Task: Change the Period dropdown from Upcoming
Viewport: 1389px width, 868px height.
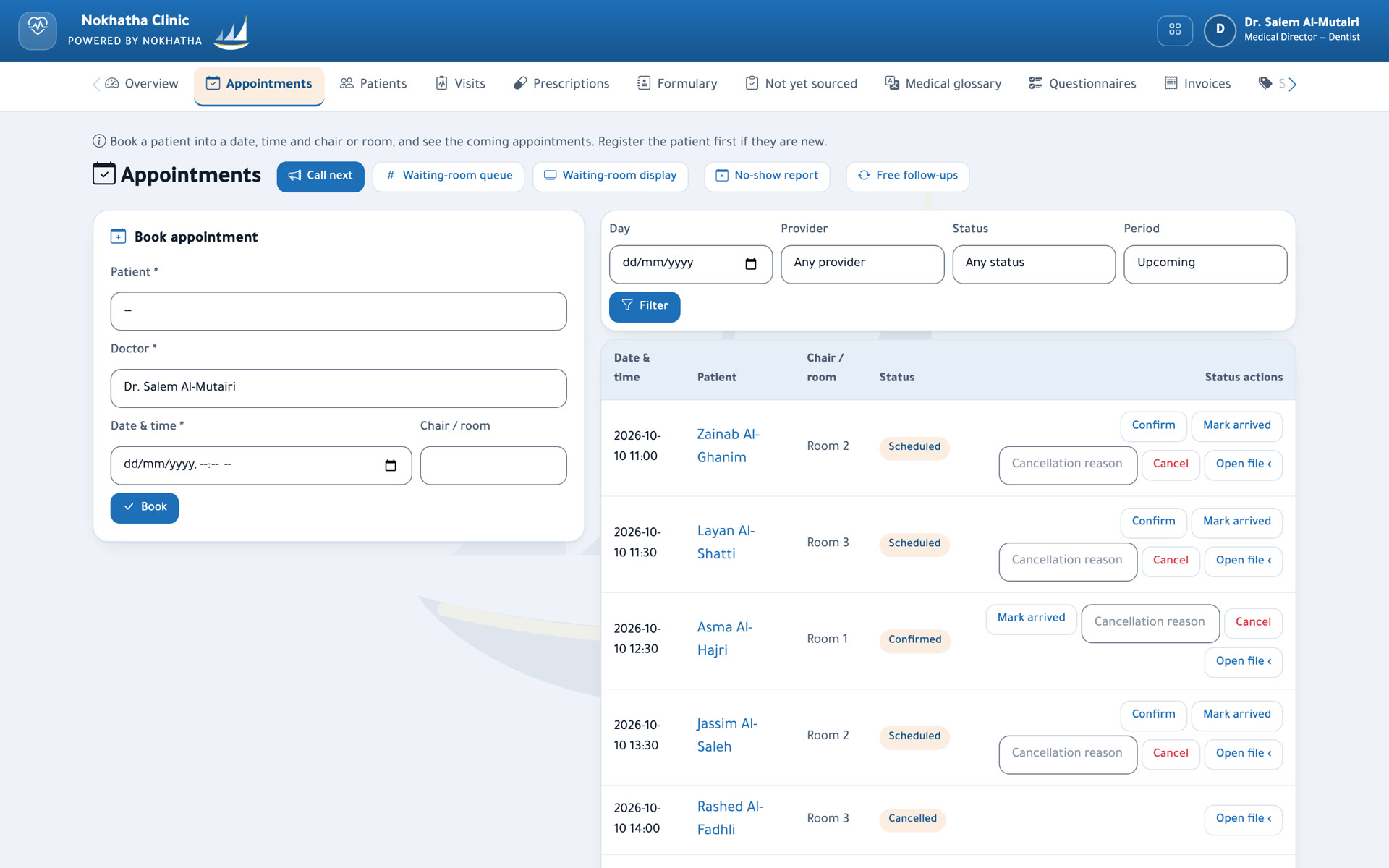Action: pos(1205,264)
